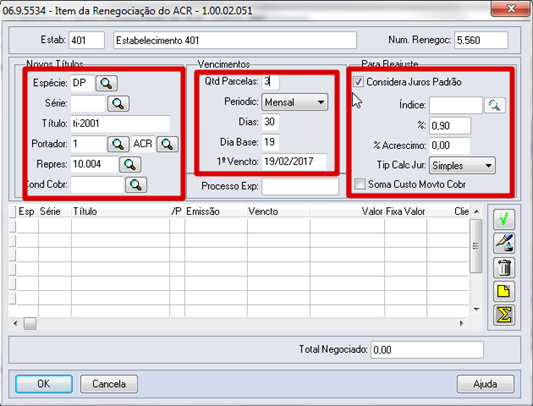Click the Vencto column header
Viewport: 533px width, 406px height.
(x=278, y=212)
